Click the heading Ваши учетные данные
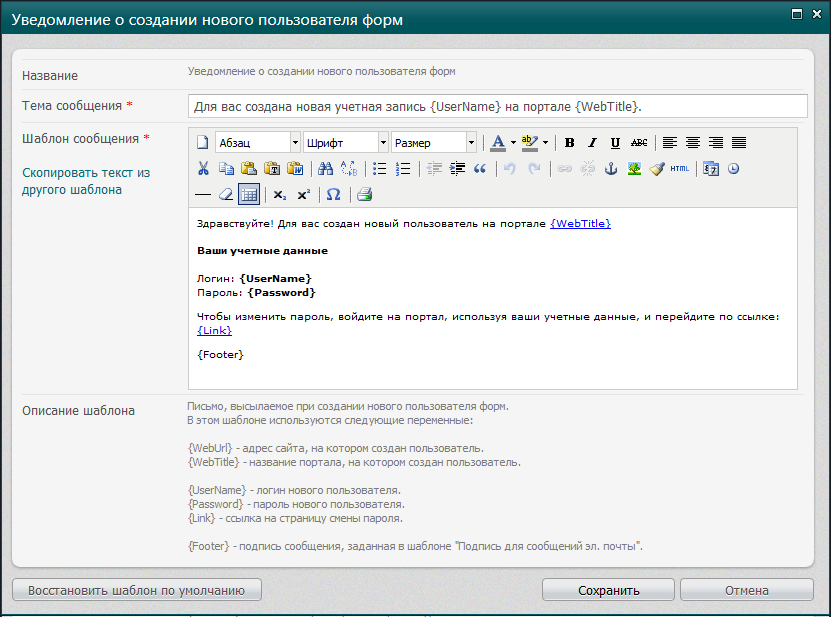 click(262, 251)
